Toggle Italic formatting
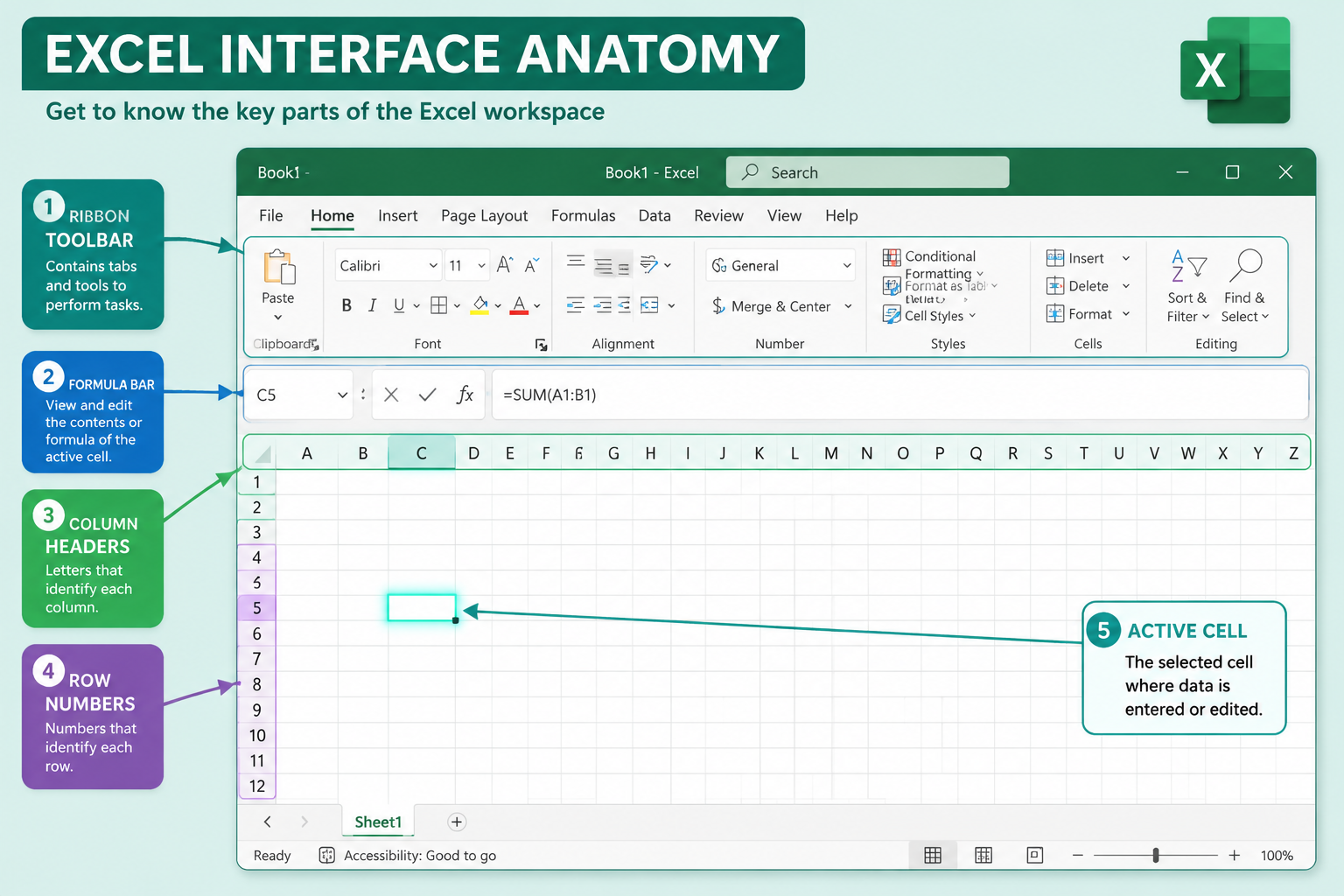The width and height of the screenshot is (1344, 896). pos(373,305)
